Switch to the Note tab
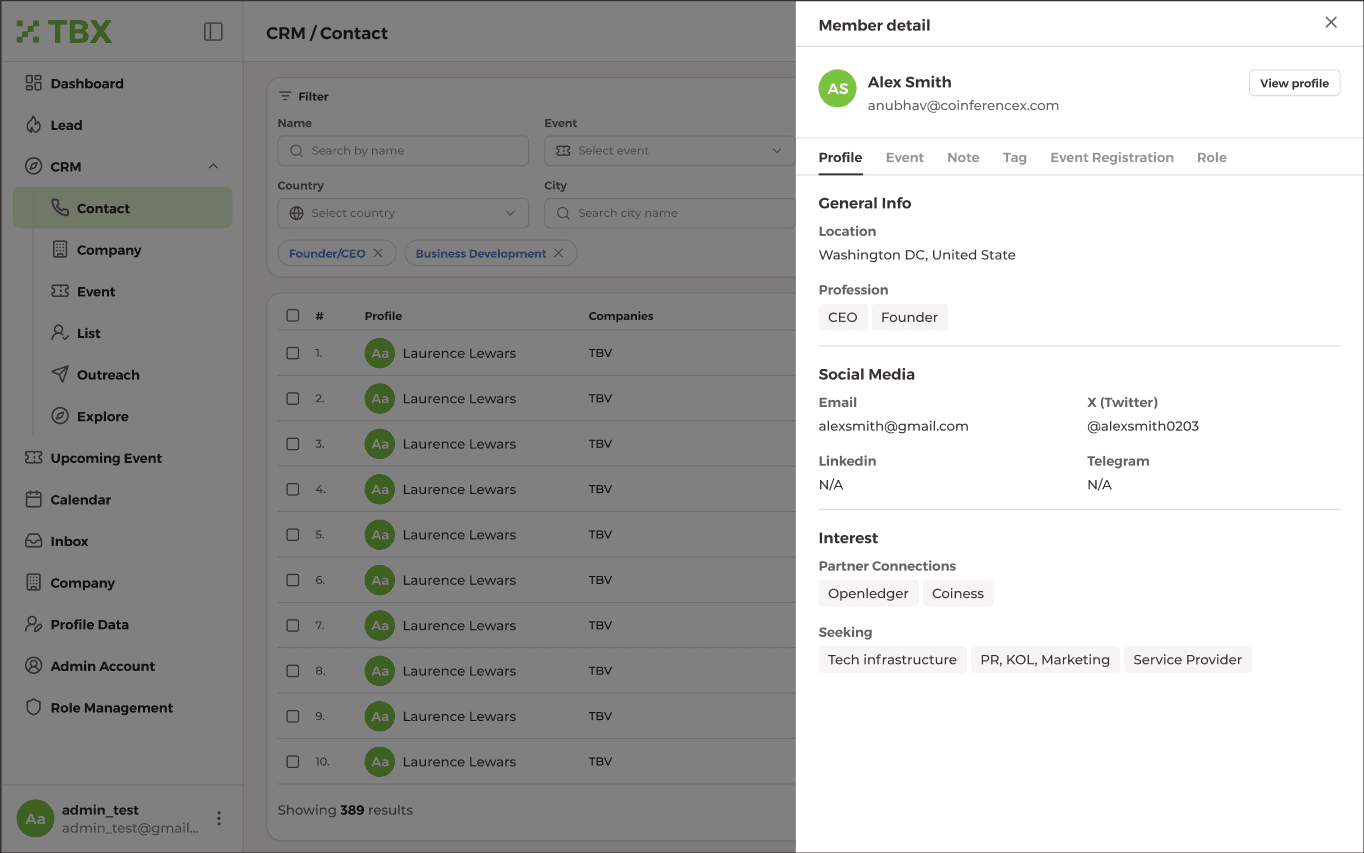 [x=963, y=157]
